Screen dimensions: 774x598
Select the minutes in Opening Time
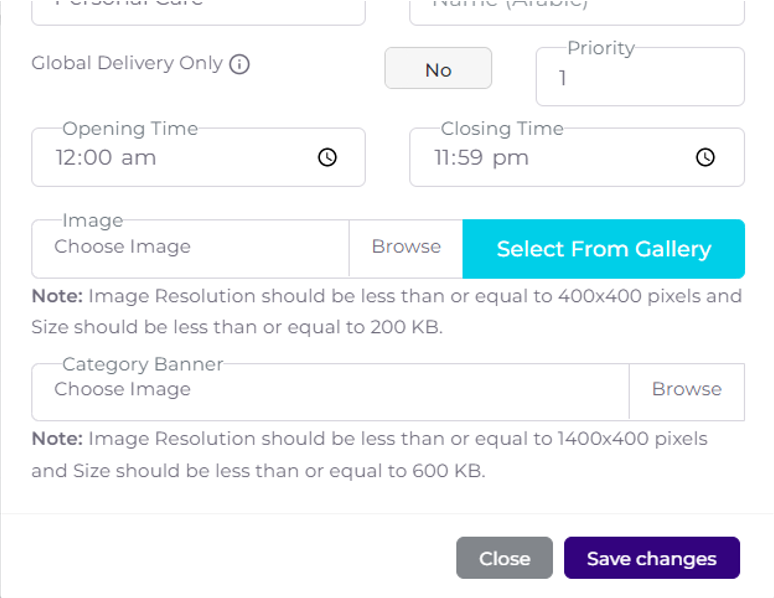coord(99,157)
